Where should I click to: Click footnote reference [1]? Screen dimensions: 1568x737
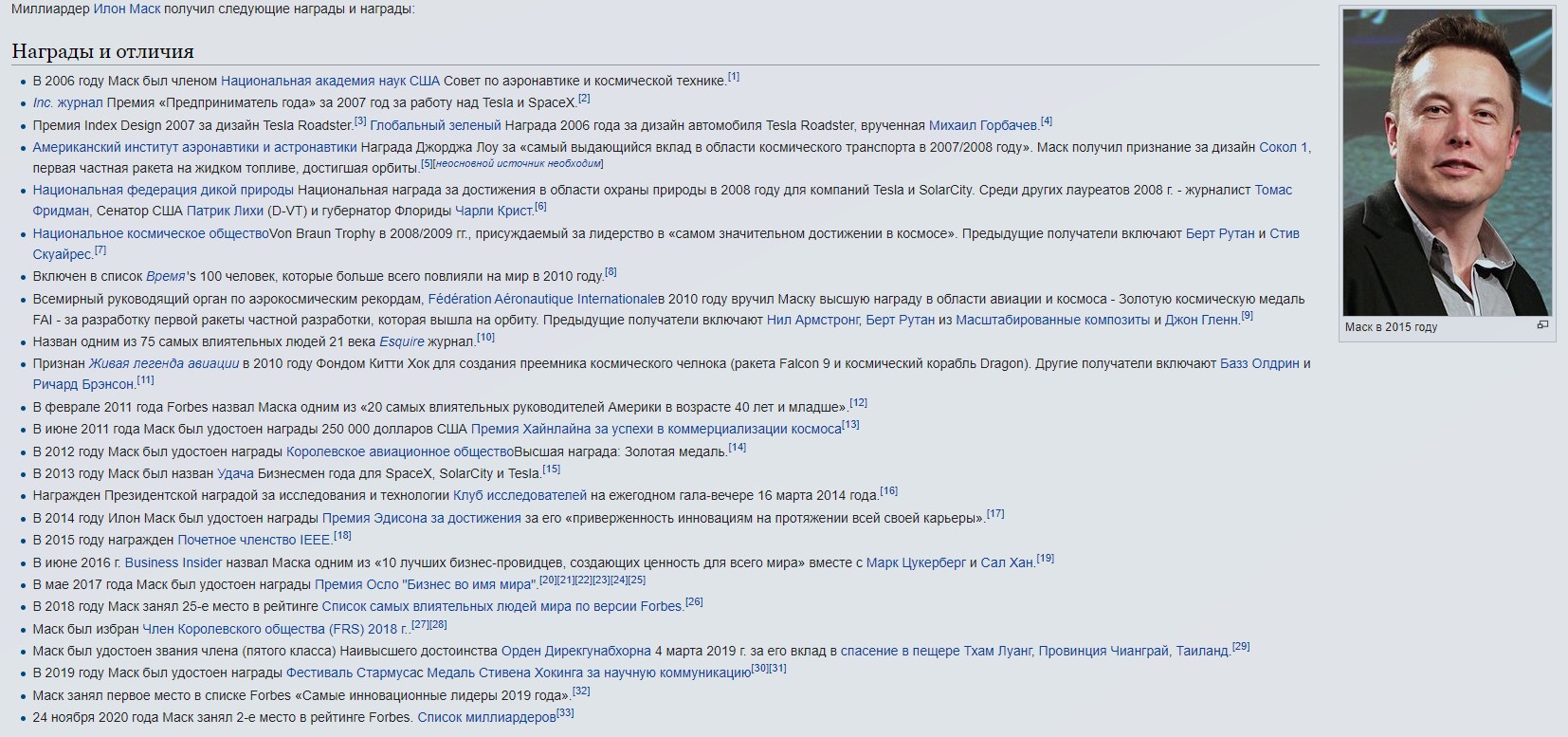(734, 77)
